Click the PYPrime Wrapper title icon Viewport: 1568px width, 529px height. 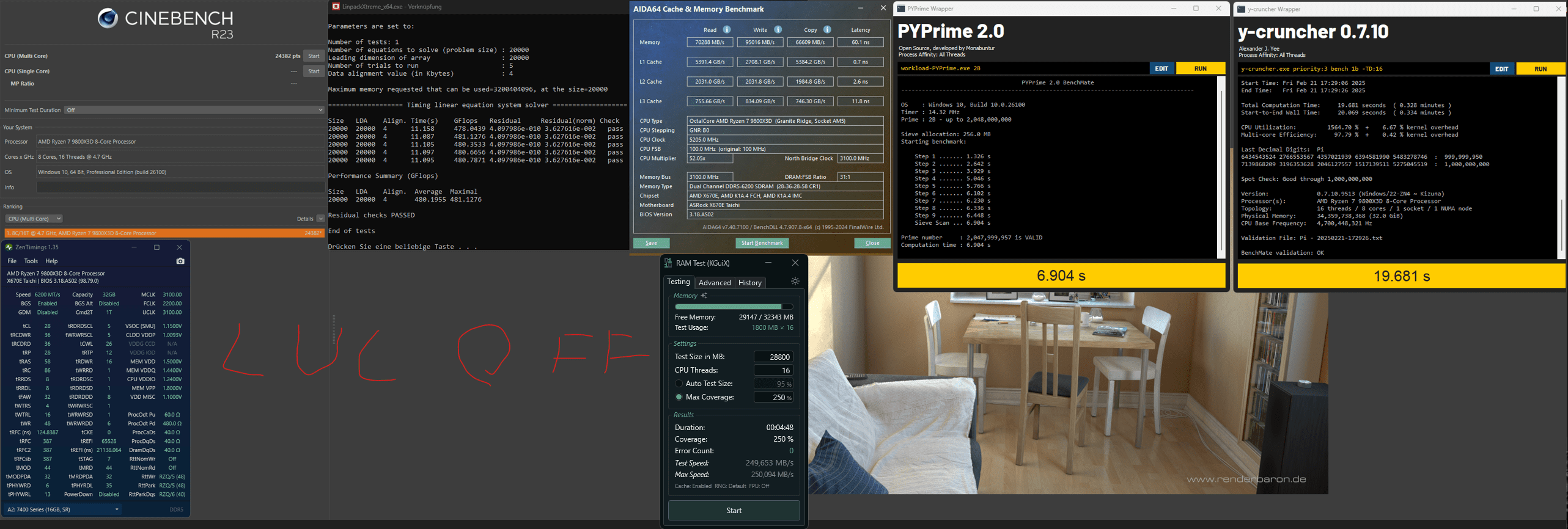(900, 9)
